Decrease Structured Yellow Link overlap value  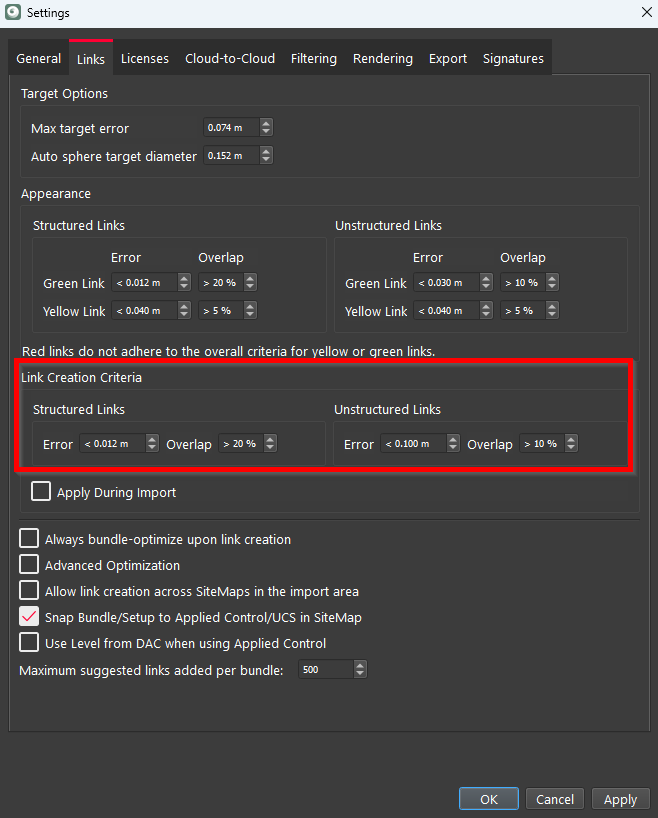click(250, 315)
